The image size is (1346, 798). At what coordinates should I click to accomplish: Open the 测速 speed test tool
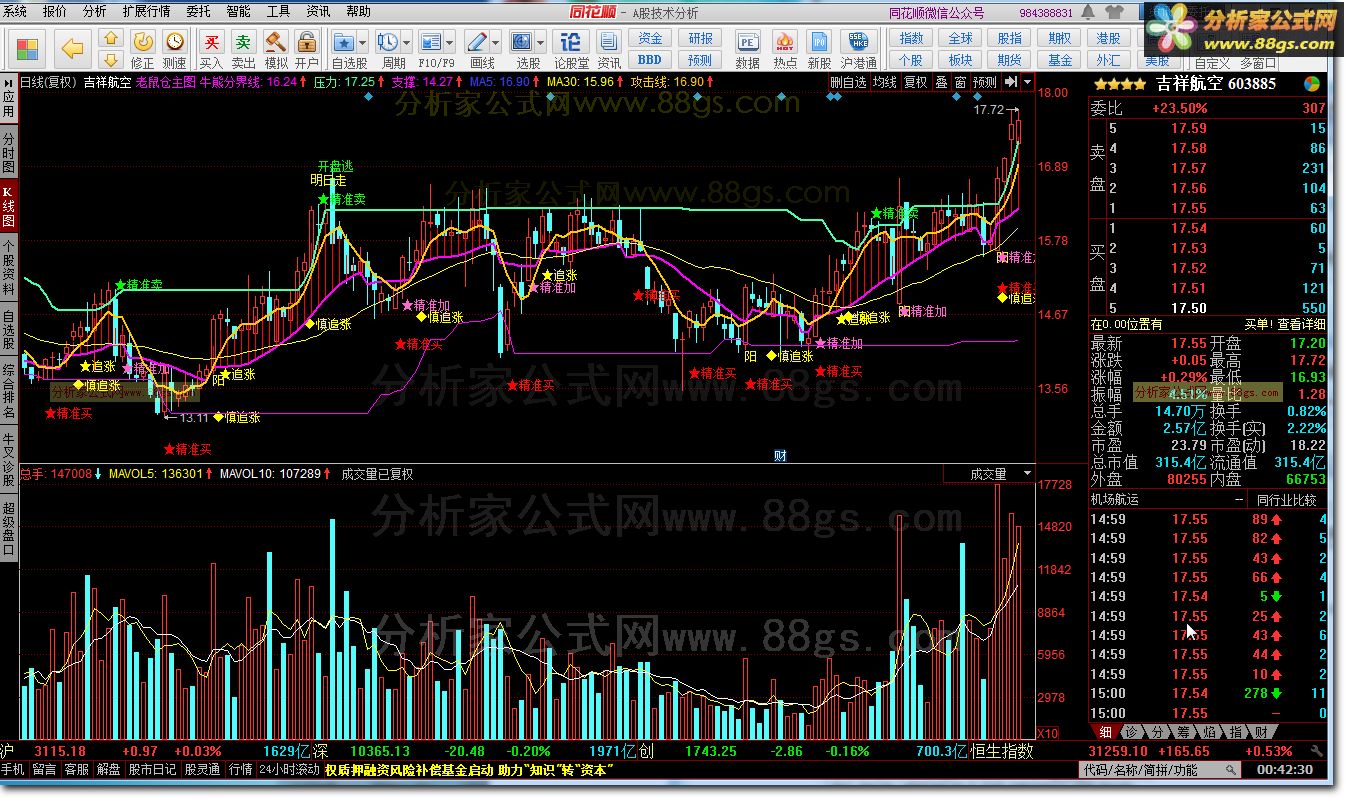[175, 49]
